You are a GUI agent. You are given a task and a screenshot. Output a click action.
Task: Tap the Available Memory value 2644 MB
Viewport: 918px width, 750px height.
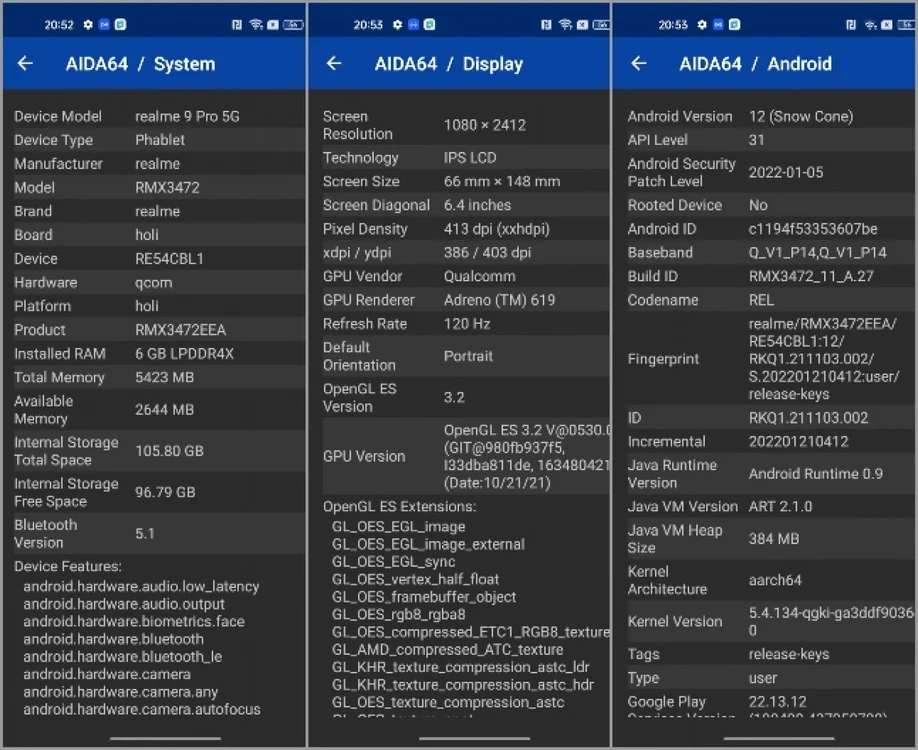coord(165,410)
